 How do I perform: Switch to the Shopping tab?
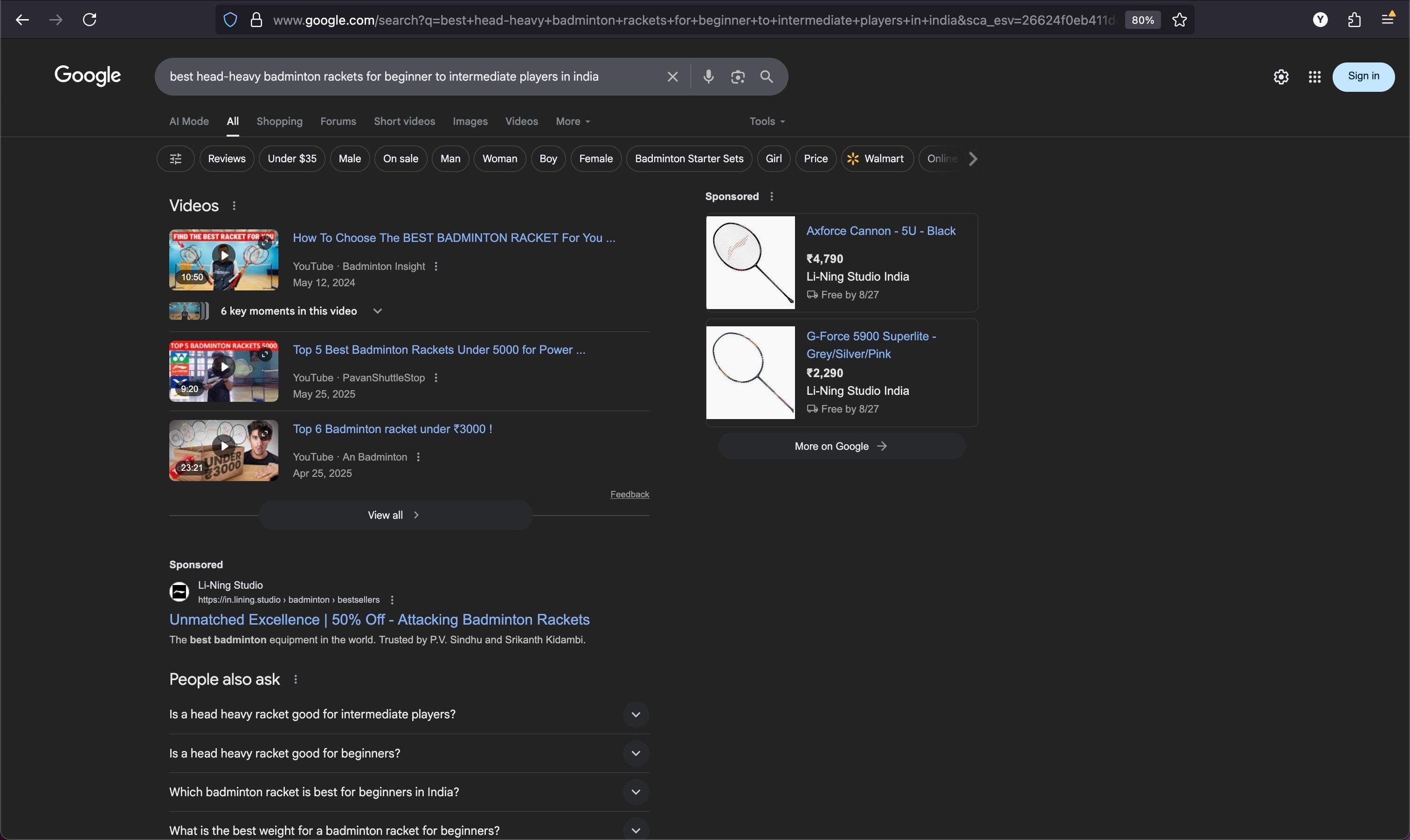coord(280,122)
